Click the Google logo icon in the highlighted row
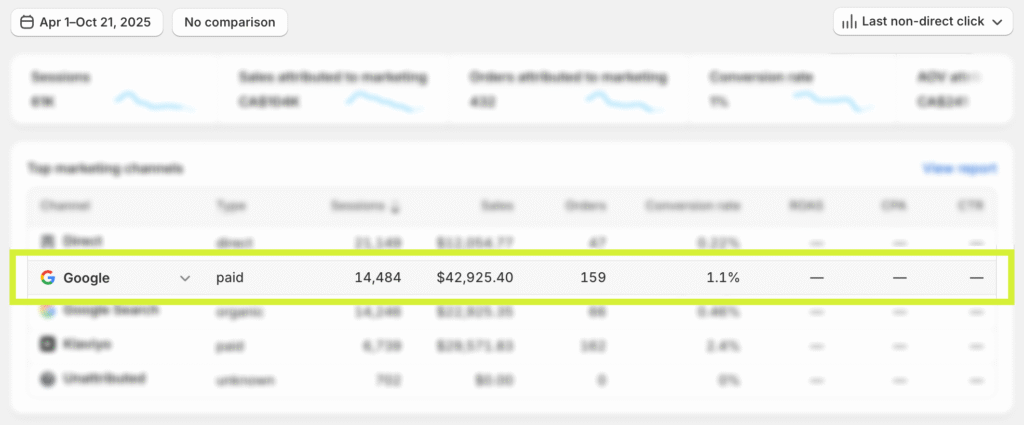 [47, 278]
